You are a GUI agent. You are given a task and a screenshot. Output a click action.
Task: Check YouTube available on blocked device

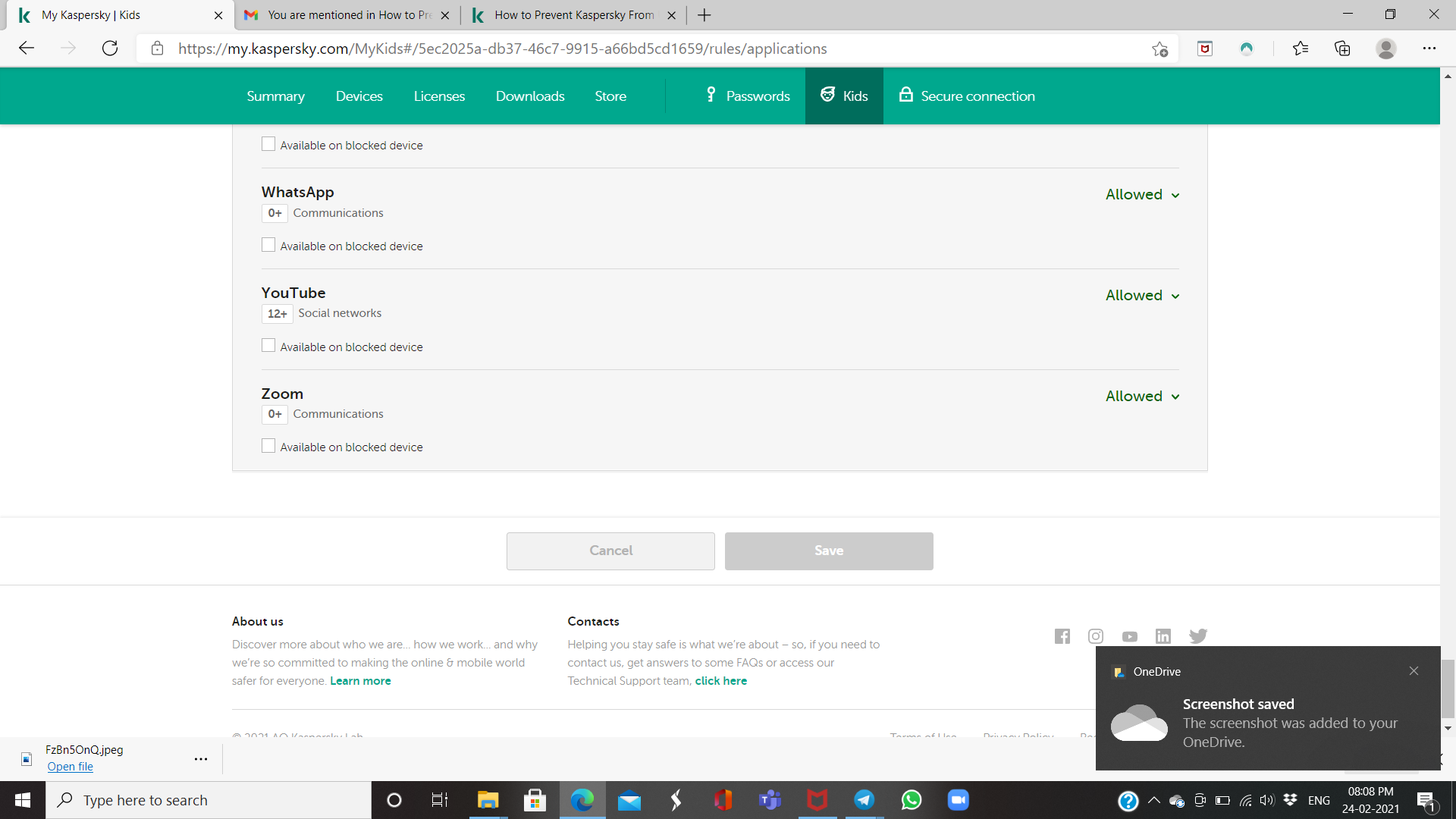[268, 346]
